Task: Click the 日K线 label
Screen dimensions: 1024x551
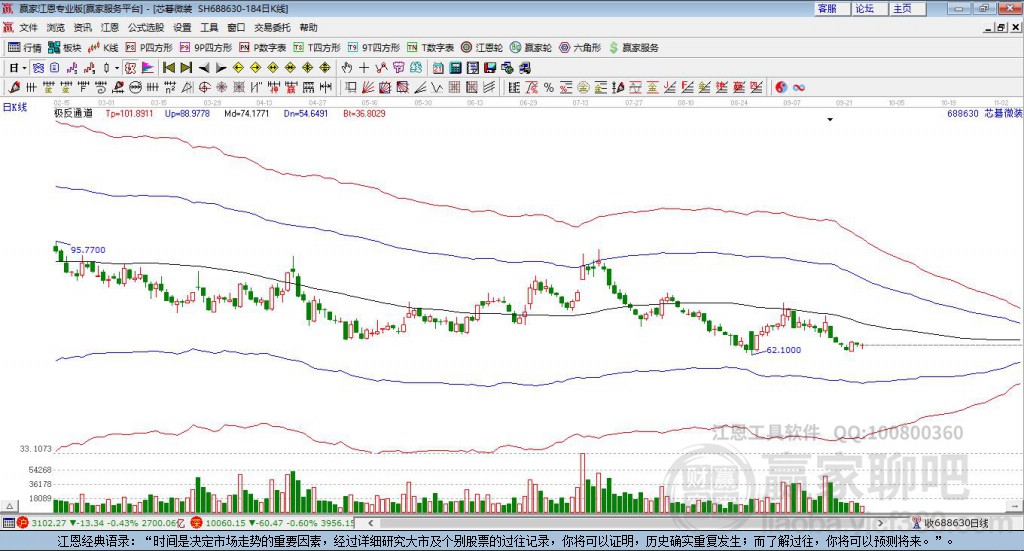Action: tap(15, 107)
